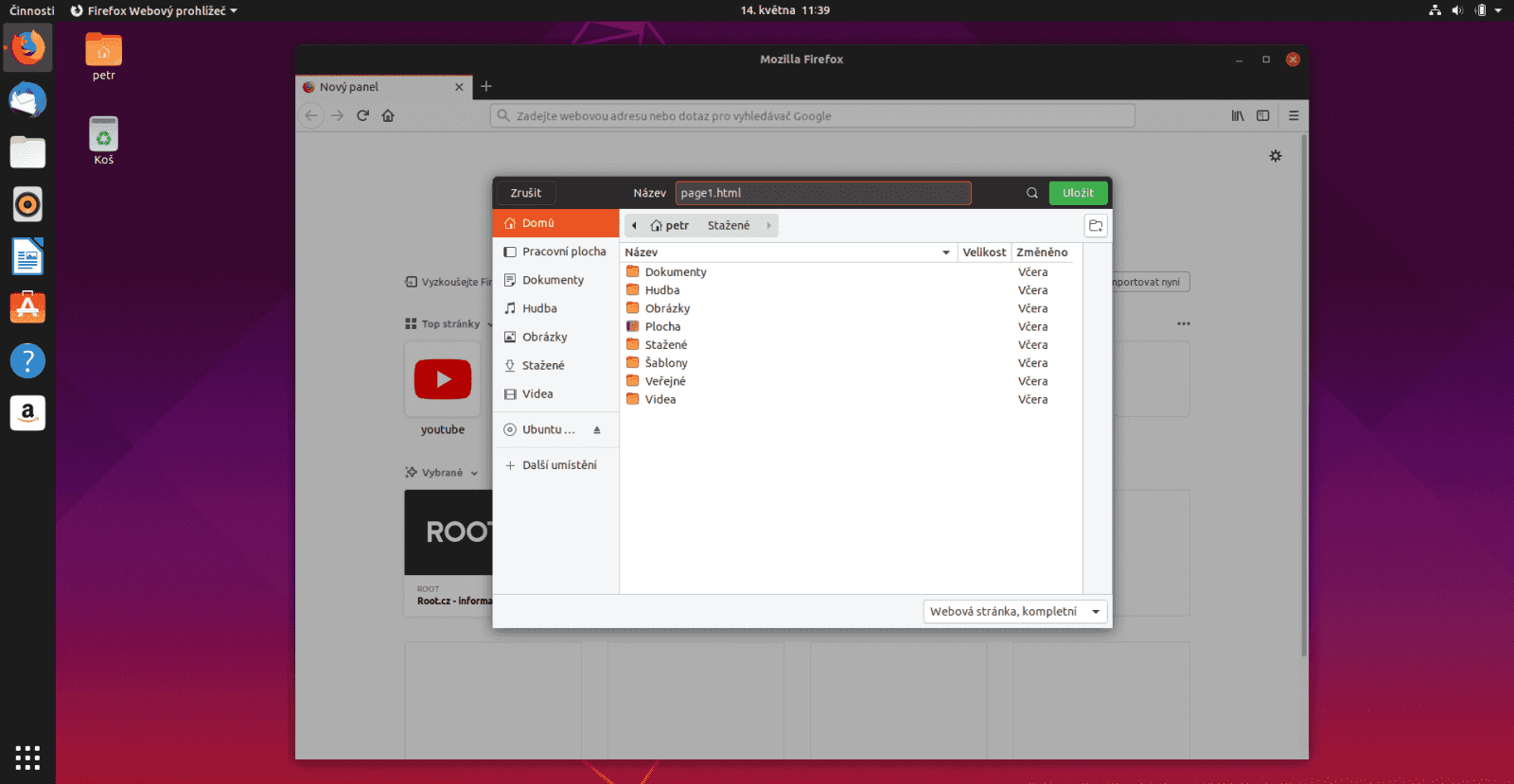
Task: Select Veřejné folder in file list
Action: [x=851, y=381]
